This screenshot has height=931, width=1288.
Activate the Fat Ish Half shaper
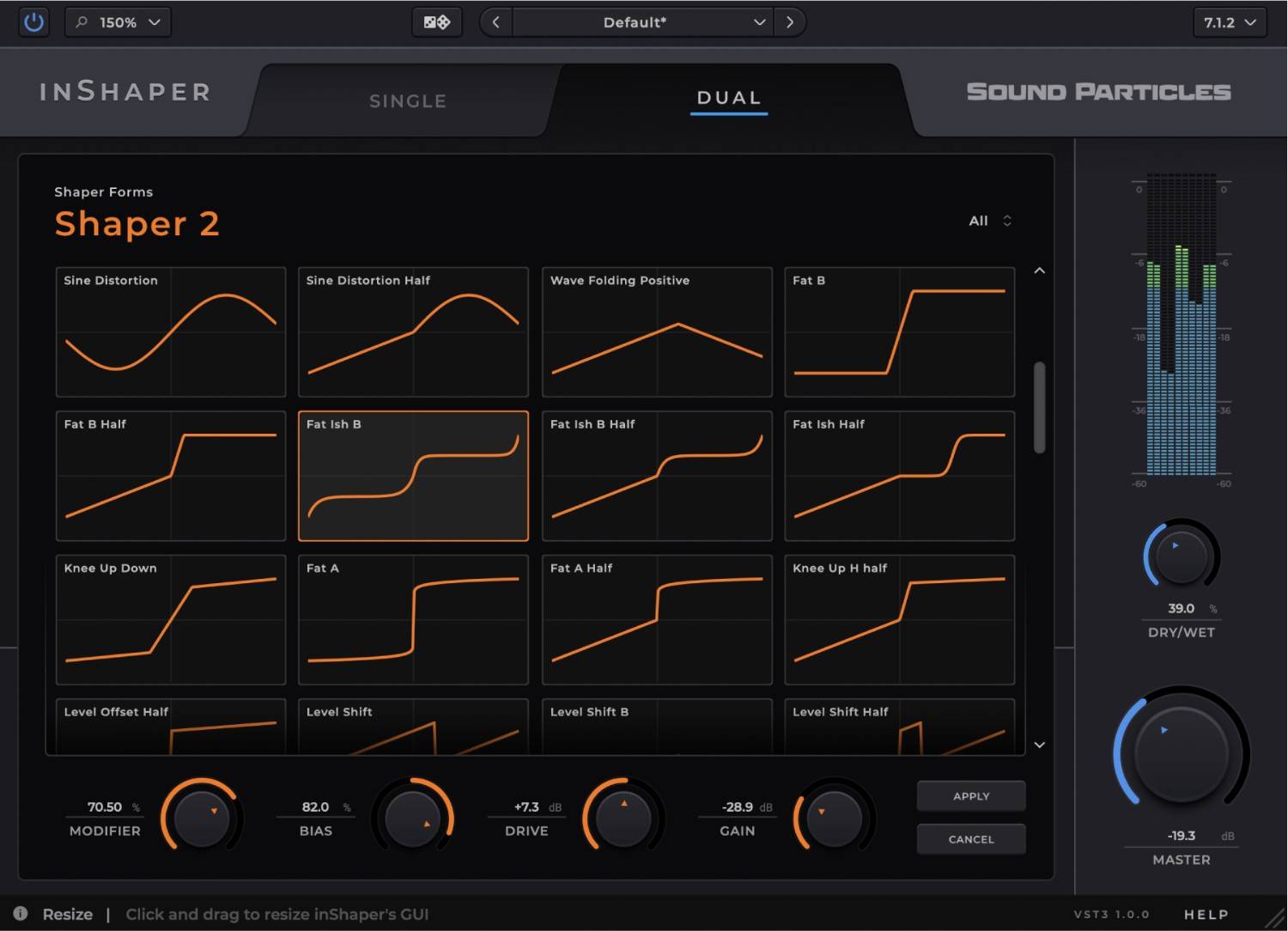click(x=899, y=476)
